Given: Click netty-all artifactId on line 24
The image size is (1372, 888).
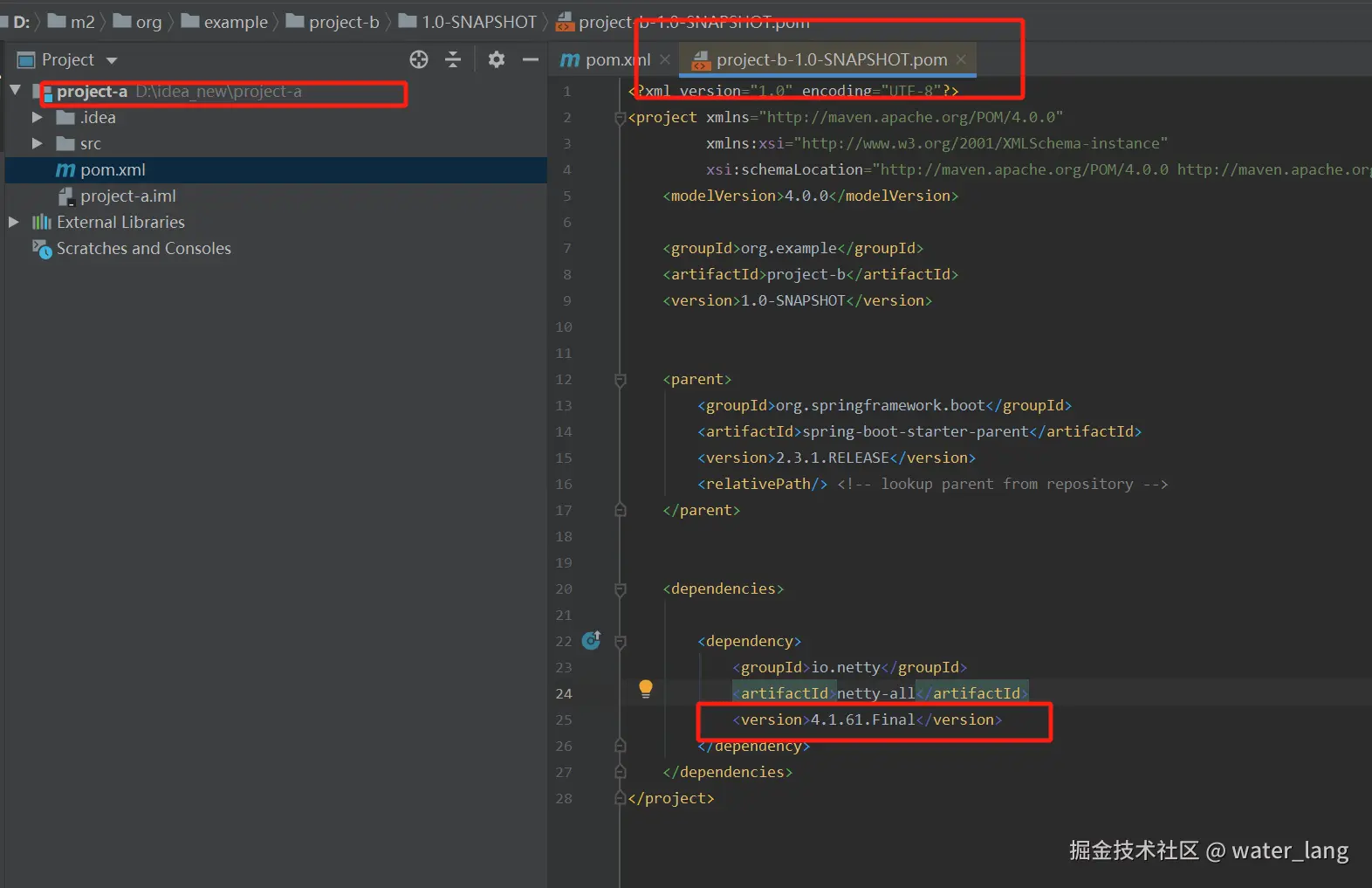Looking at the screenshot, I should pyautogui.click(x=876, y=693).
